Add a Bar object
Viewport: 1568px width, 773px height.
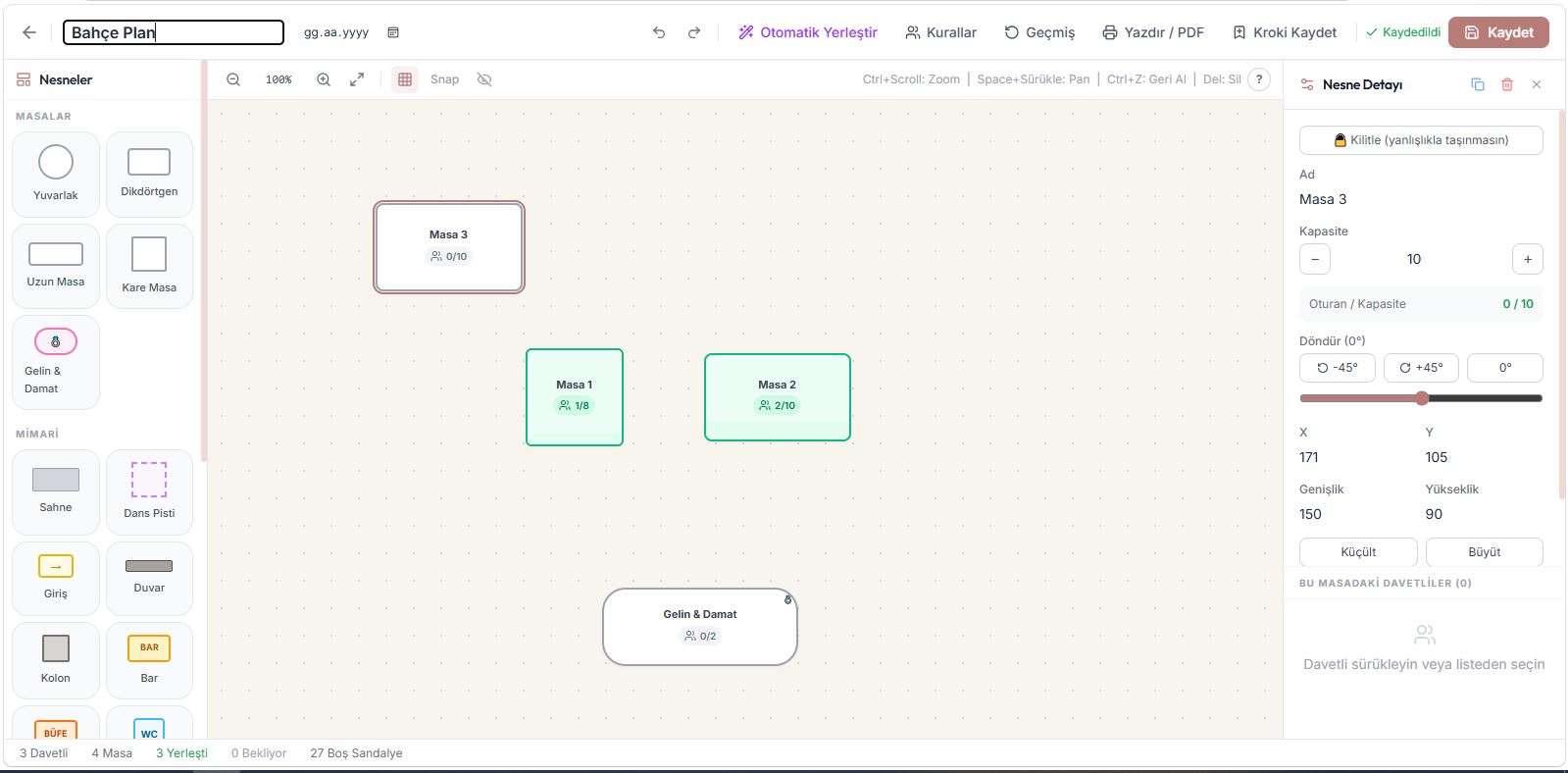tap(149, 660)
